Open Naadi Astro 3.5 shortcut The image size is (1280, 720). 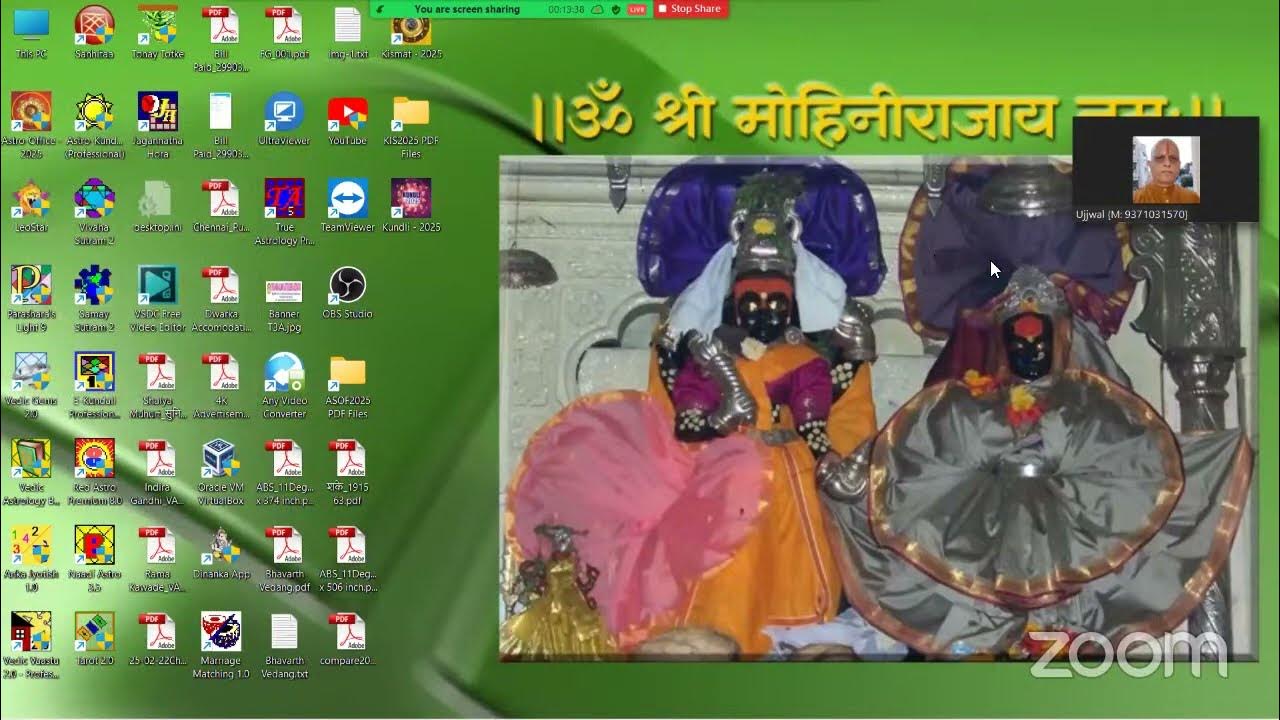(94, 560)
